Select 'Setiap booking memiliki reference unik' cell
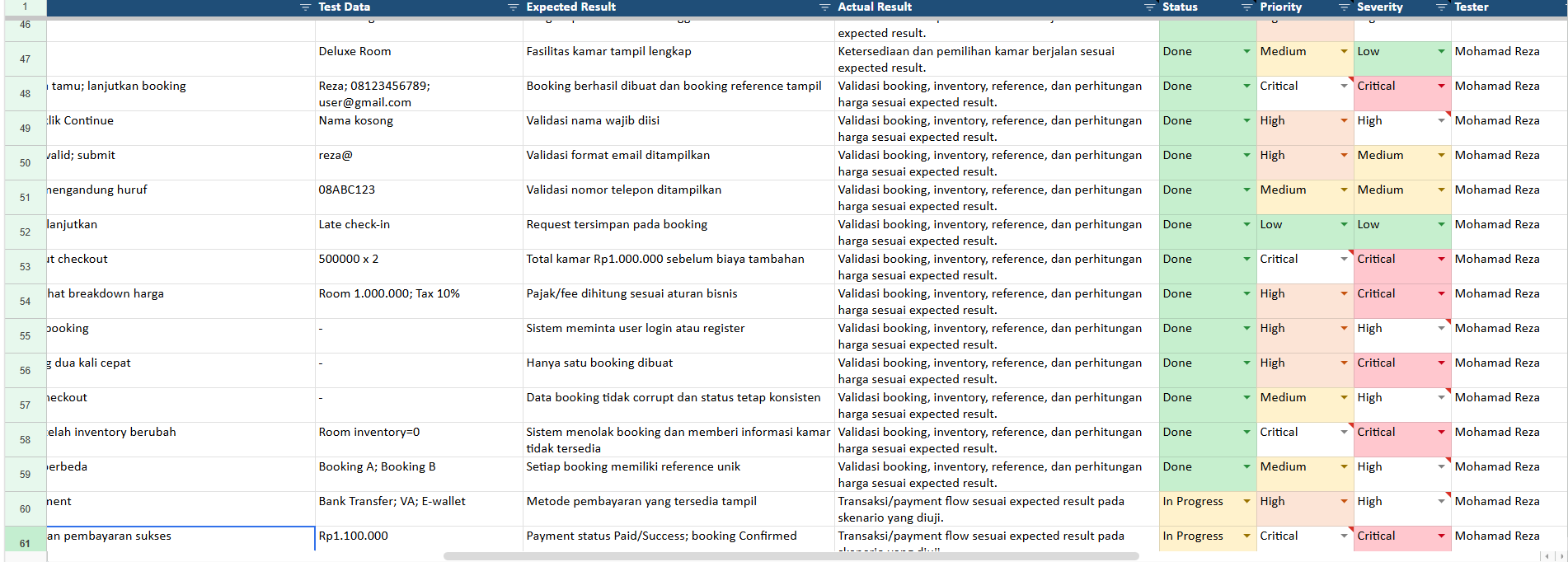This screenshot has width=1568, height=562. (678, 475)
